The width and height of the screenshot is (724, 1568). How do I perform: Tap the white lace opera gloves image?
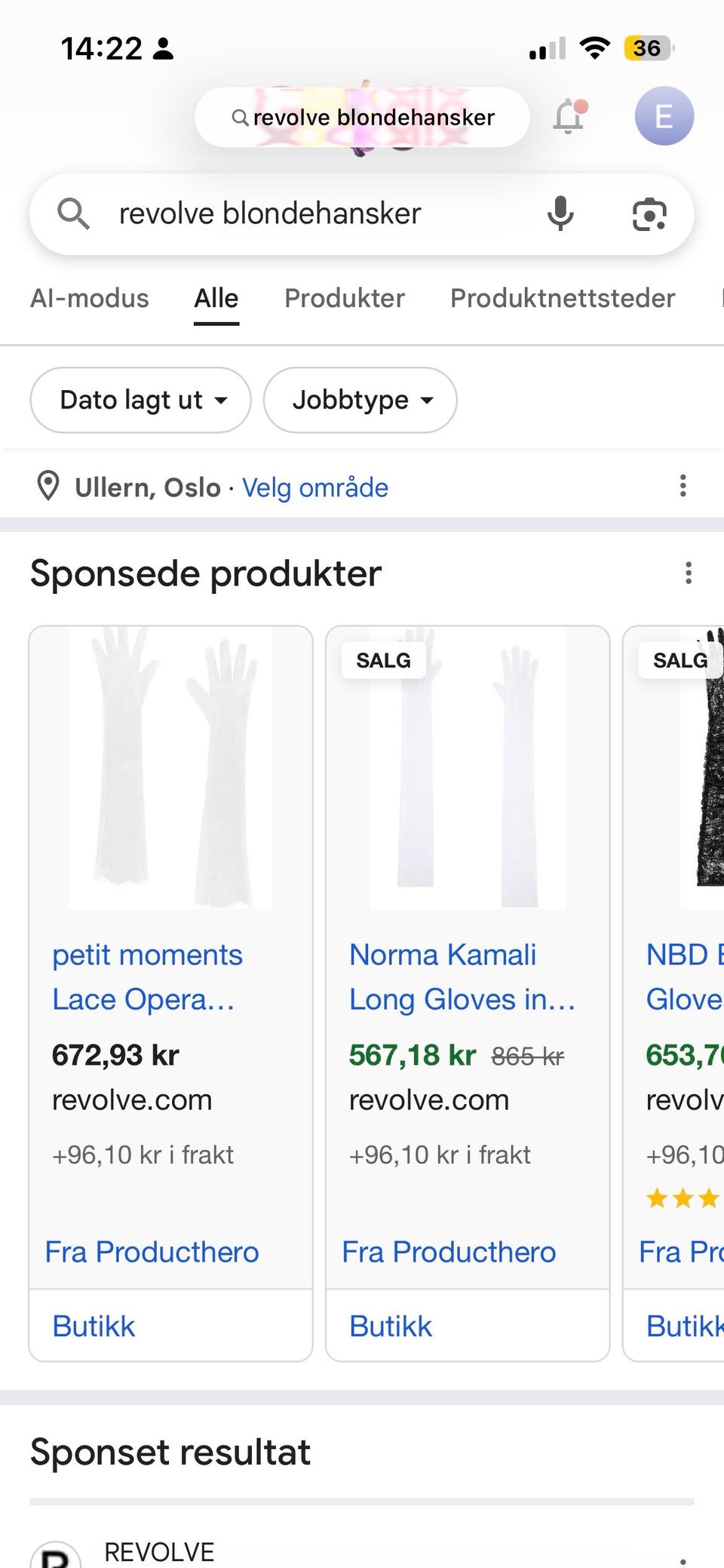click(170, 768)
